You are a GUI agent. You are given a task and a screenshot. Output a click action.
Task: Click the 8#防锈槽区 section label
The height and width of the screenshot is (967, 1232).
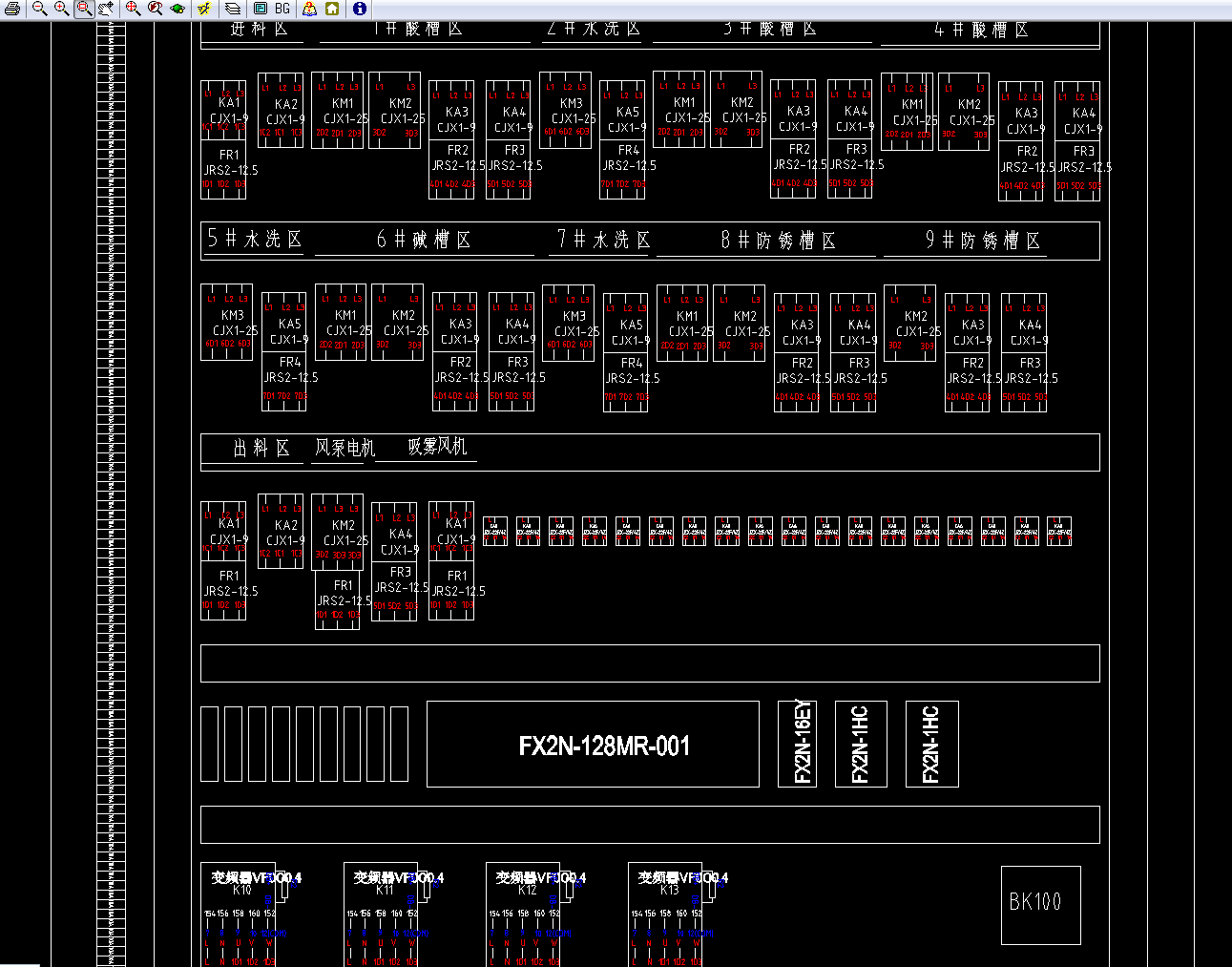pos(779,241)
